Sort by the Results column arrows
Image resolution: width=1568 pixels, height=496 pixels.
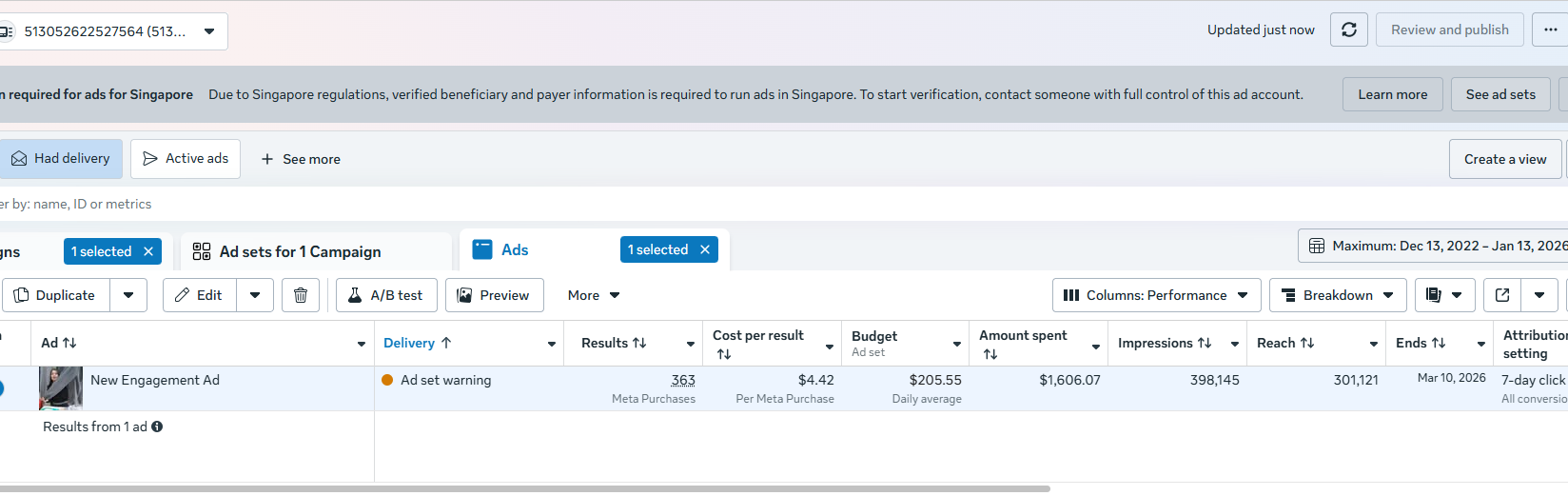pyautogui.click(x=639, y=343)
